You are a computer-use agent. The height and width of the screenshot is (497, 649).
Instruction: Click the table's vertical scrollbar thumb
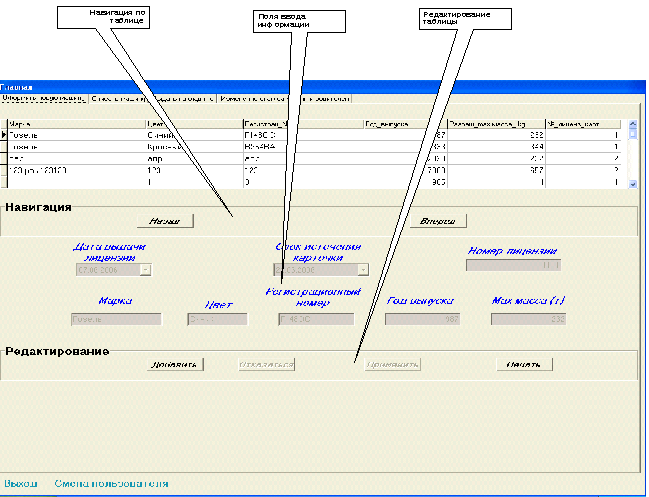pos(632,134)
